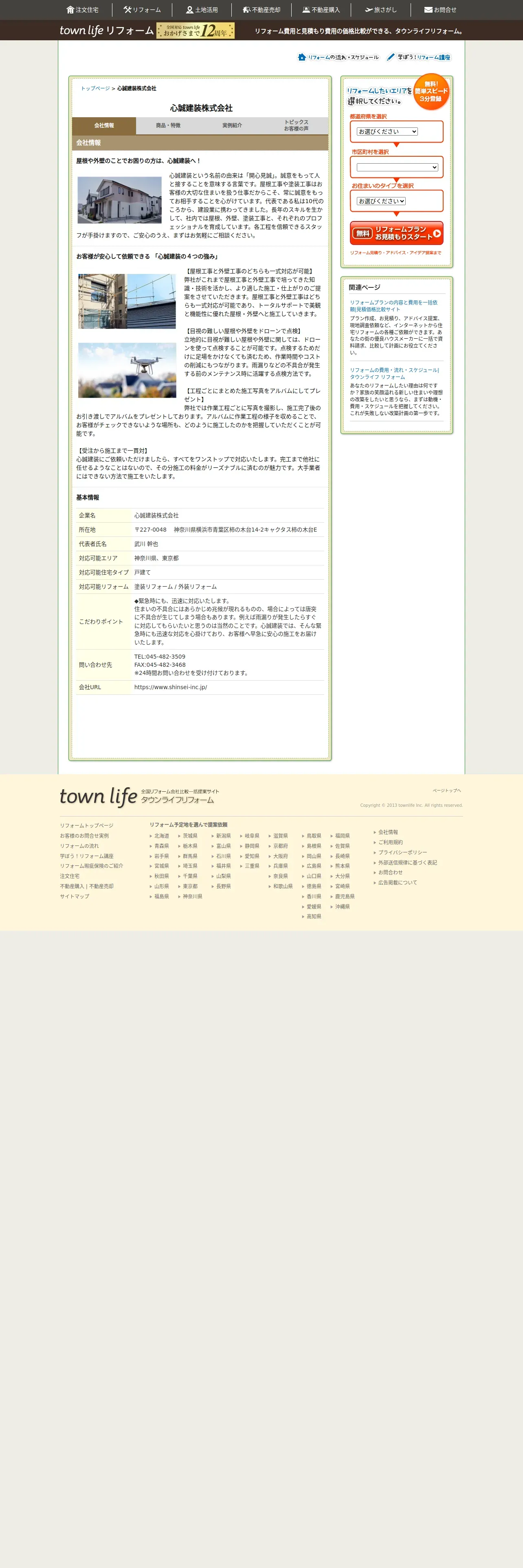Image resolution: width=523 pixels, height=1568 pixels.
Task: Click the tools icon beside リフォーム
Action: [127, 10]
